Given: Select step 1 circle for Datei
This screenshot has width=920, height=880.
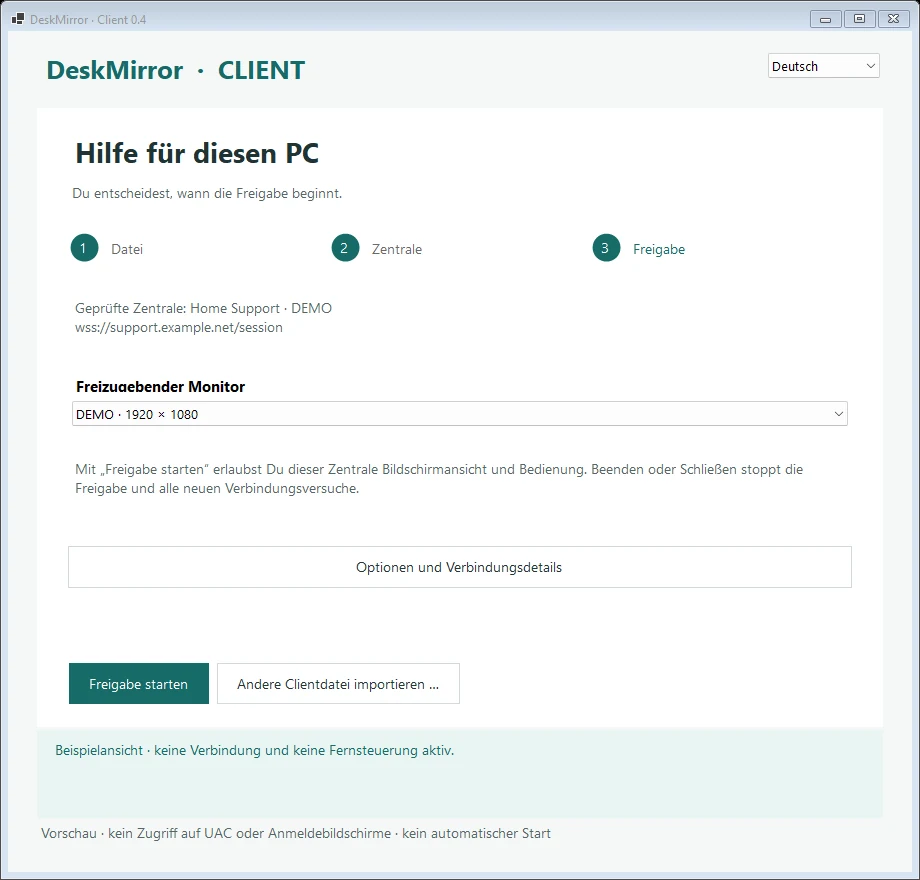Looking at the screenshot, I should point(84,248).
